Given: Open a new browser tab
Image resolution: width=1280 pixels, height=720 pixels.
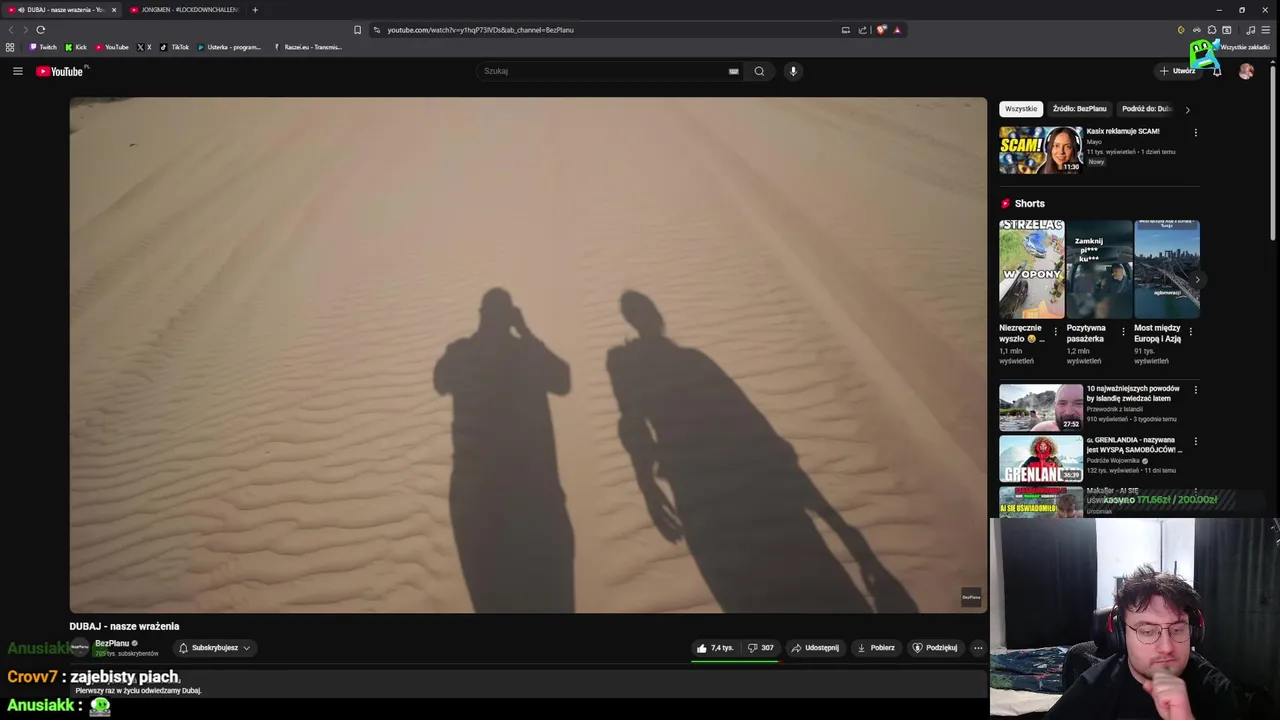Looking at the screenshot, I should pos(255,10).
